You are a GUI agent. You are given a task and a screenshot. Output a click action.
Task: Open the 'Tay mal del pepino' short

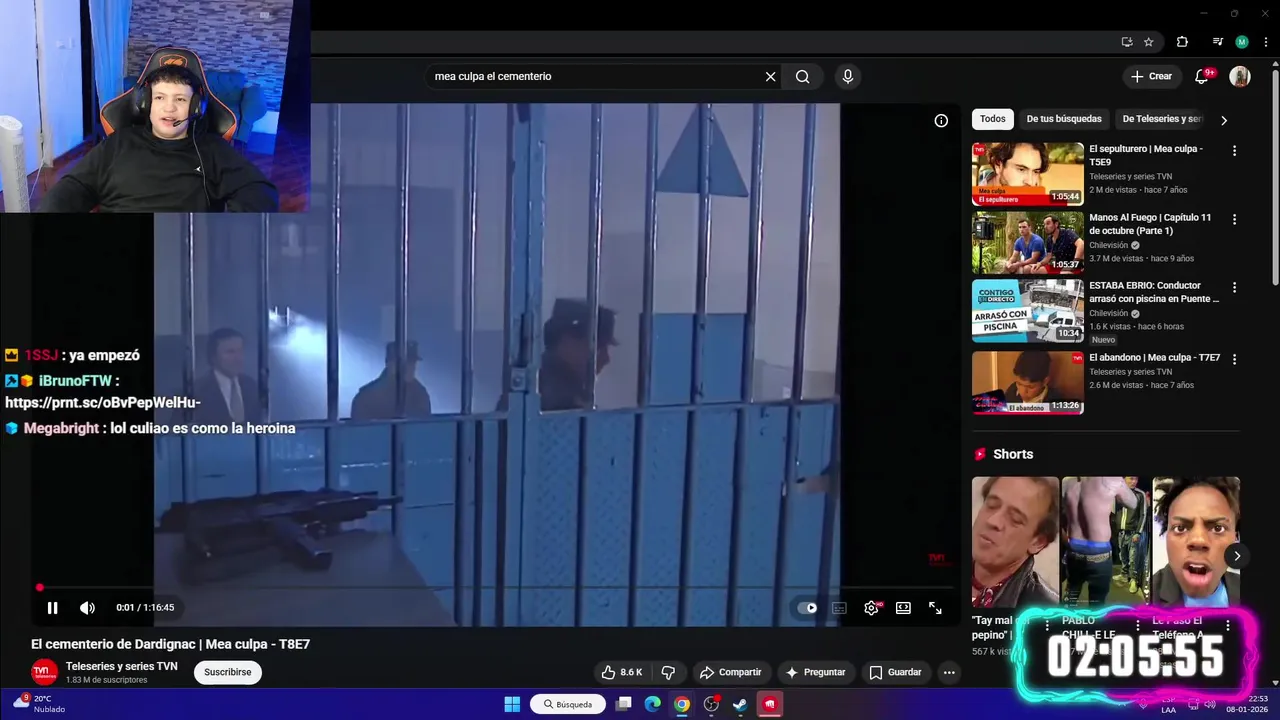[x=1015, y=541]
